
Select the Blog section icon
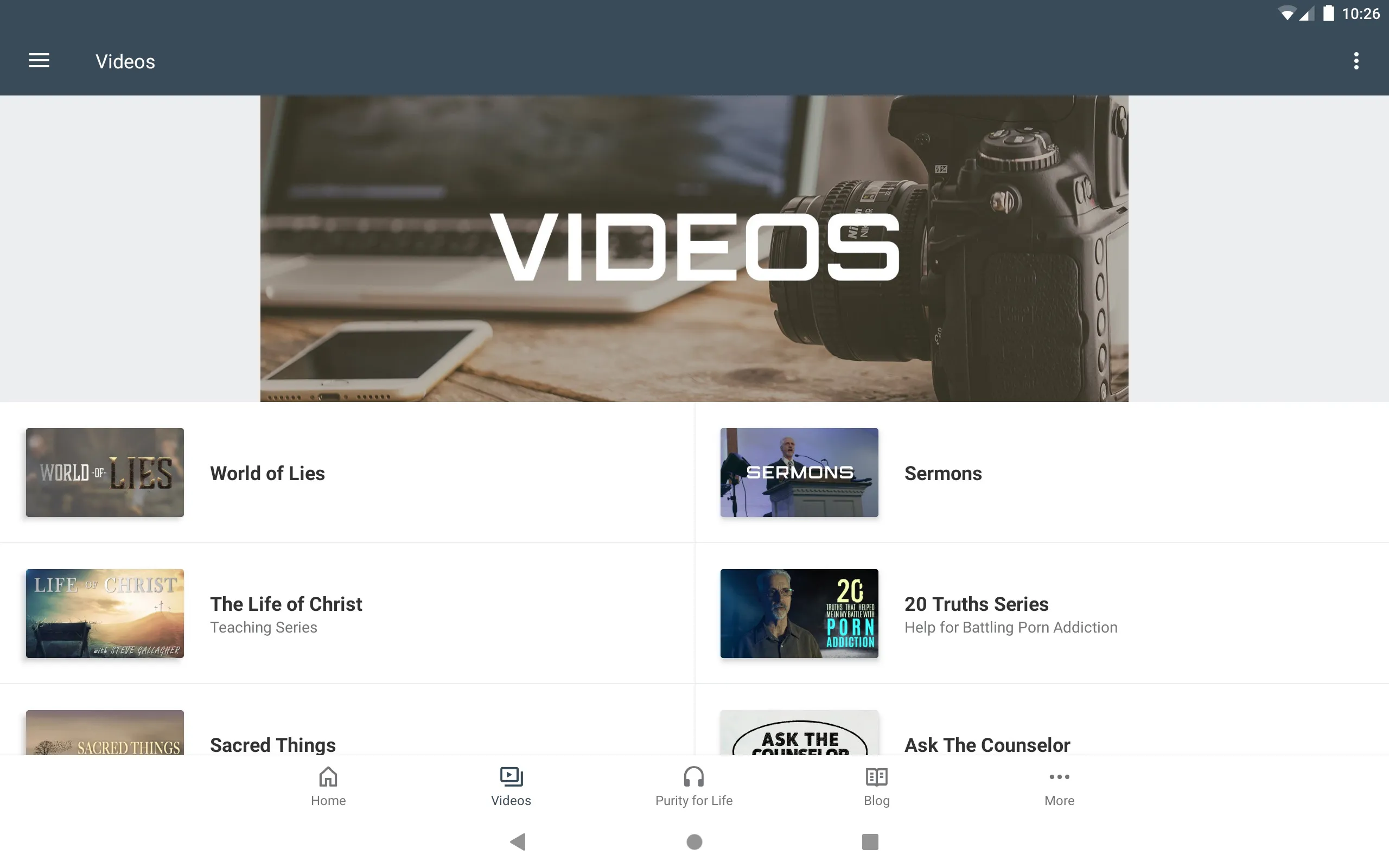[877, 777]
